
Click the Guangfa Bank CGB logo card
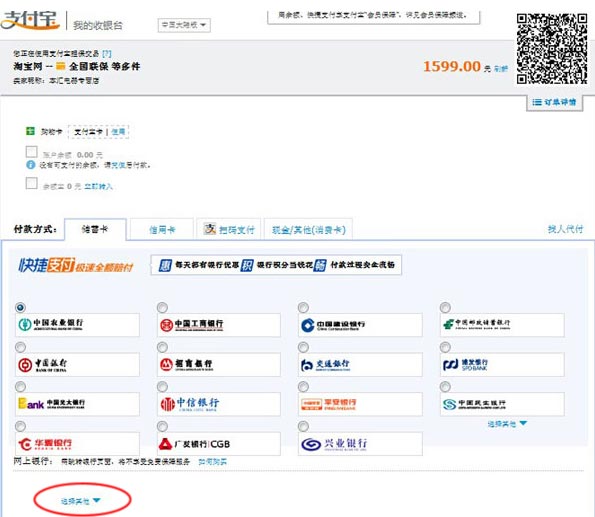[x=219, y=444]
